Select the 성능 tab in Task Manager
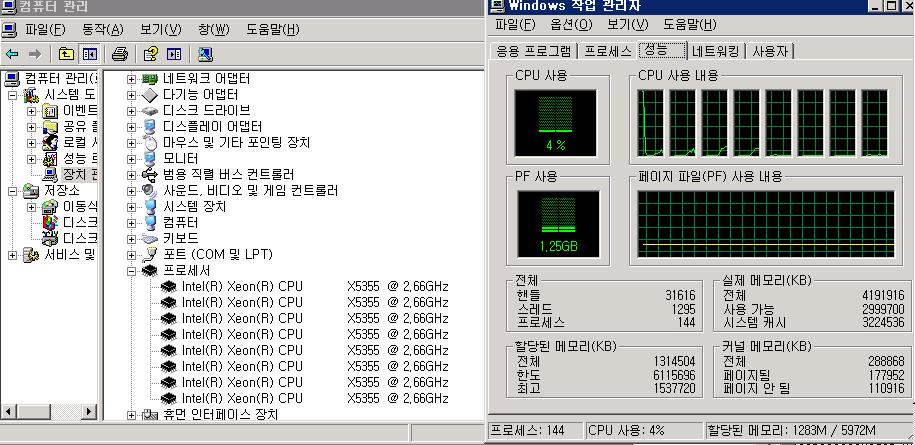The width and height of the screenshot is (915, 445). 662,50
